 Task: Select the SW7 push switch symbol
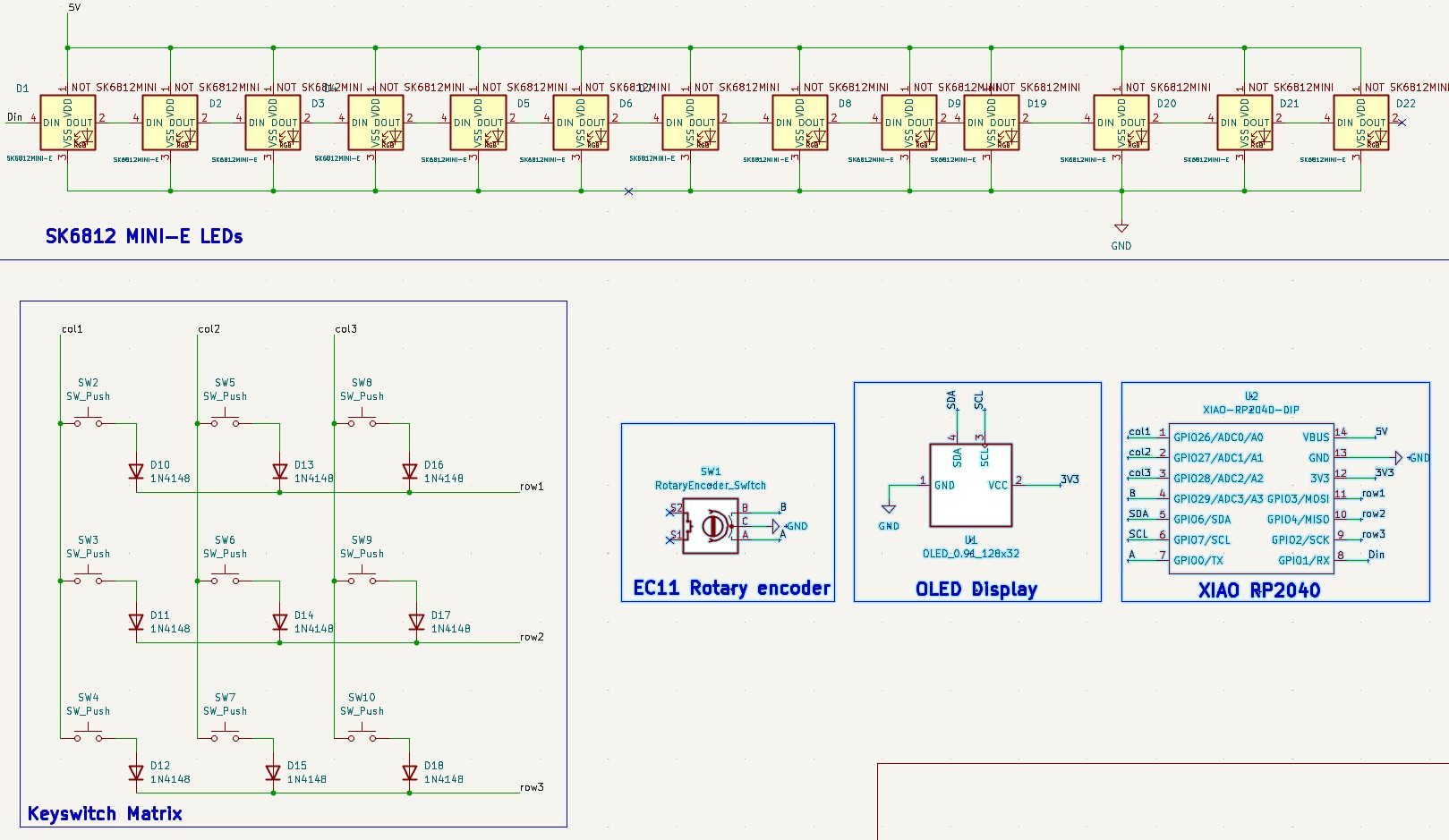225,734
